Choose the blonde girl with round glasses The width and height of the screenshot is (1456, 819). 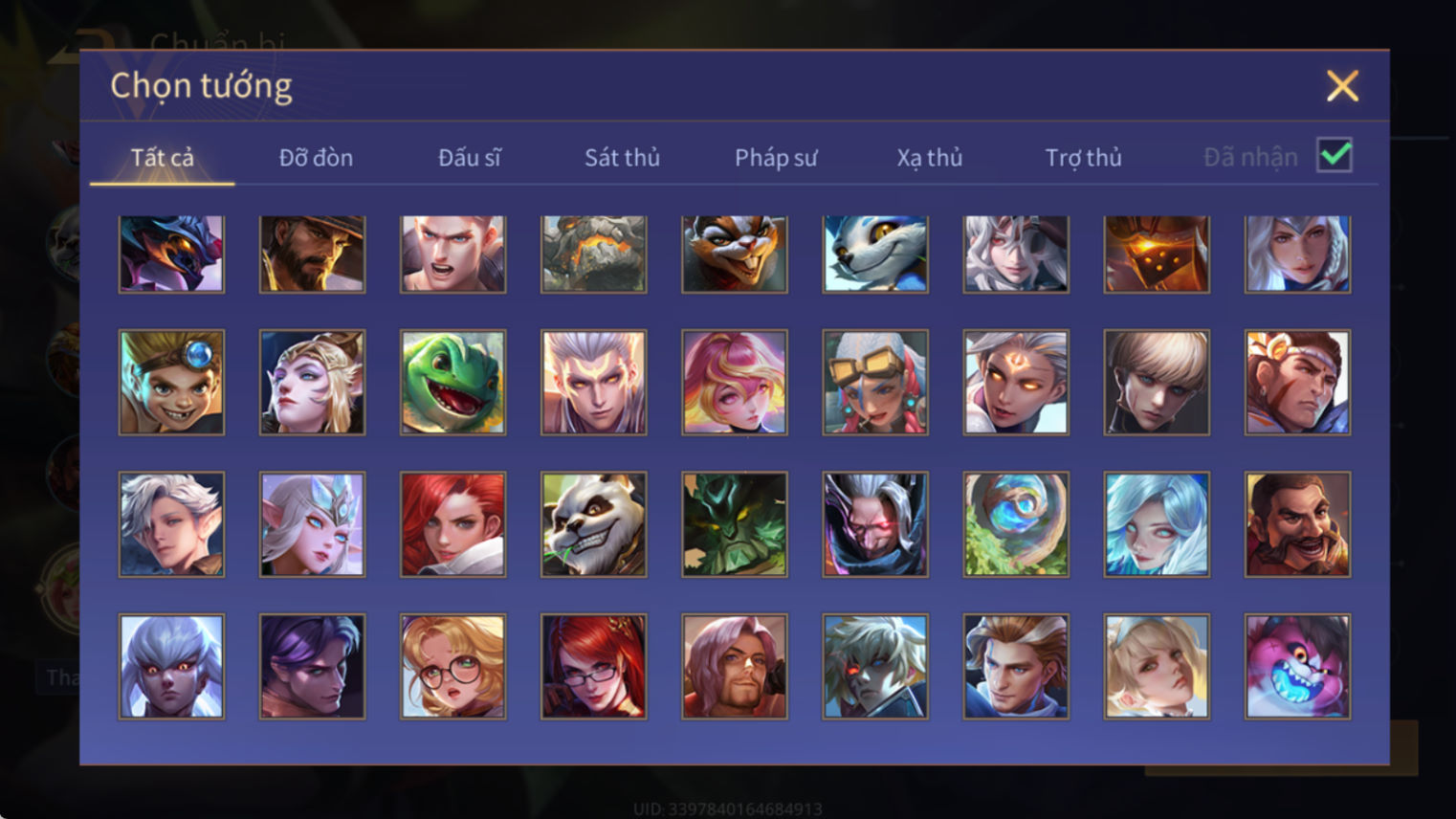(x=452, y=666)
